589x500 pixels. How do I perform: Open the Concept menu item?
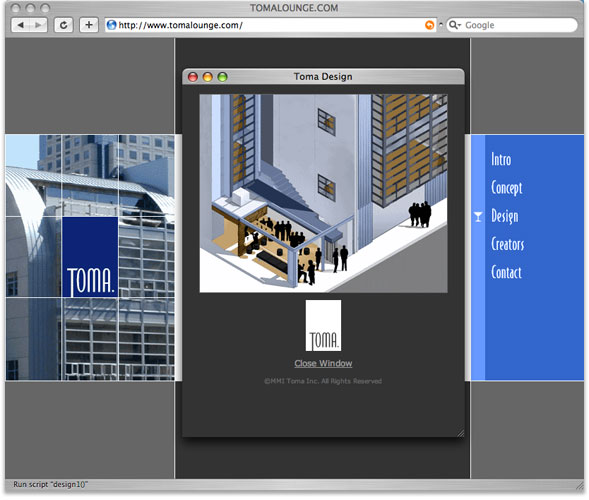coord(507,188)
